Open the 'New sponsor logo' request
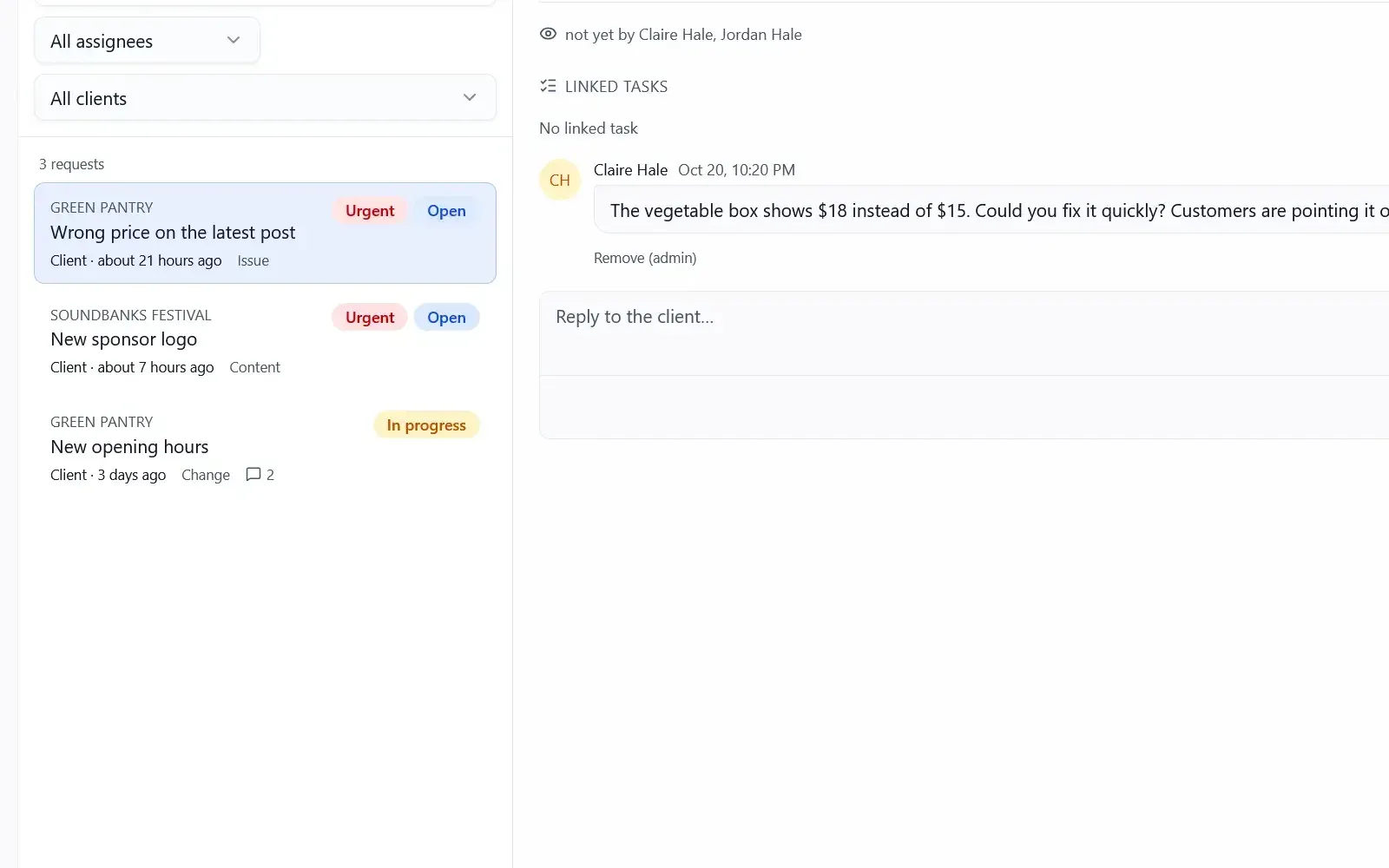Viewport: 1389px width, 868px height. click(265, 340)
